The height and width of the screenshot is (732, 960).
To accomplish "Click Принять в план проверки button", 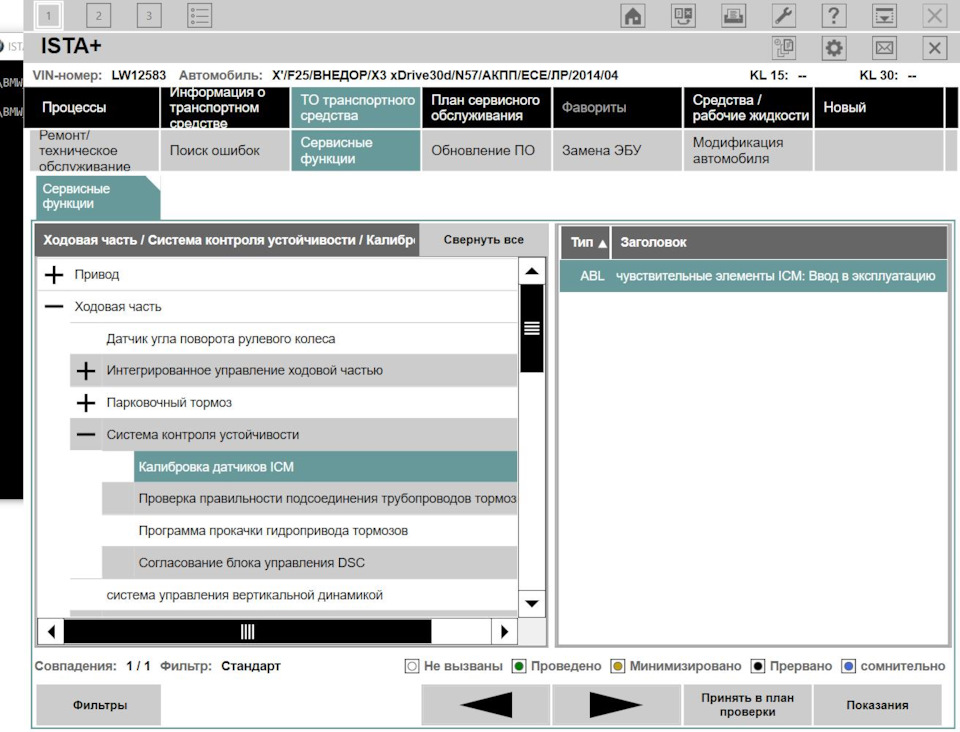I will tap(747, 705).
